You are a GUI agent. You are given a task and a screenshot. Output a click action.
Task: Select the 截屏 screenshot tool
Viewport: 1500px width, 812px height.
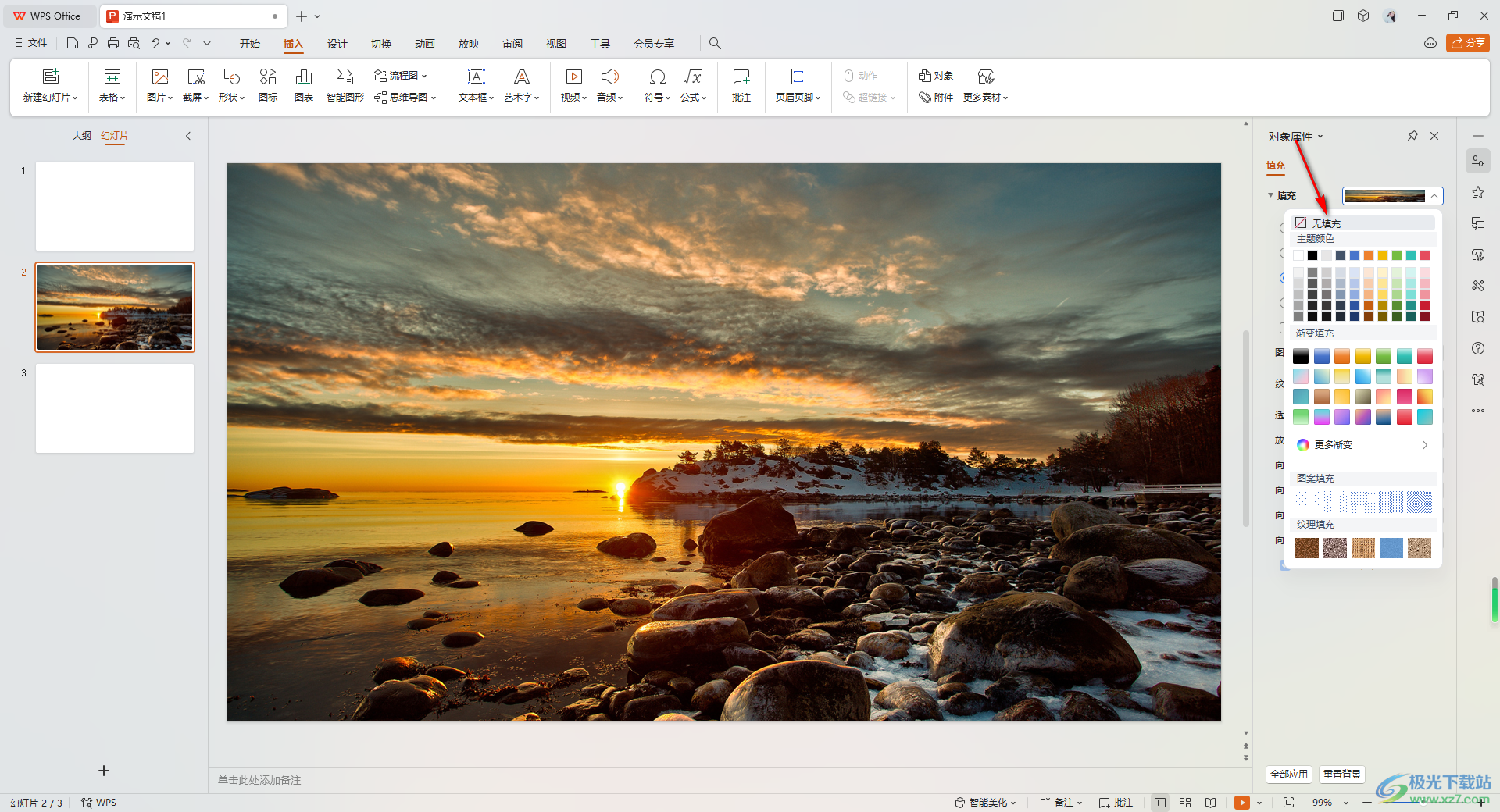coord(196,77)
